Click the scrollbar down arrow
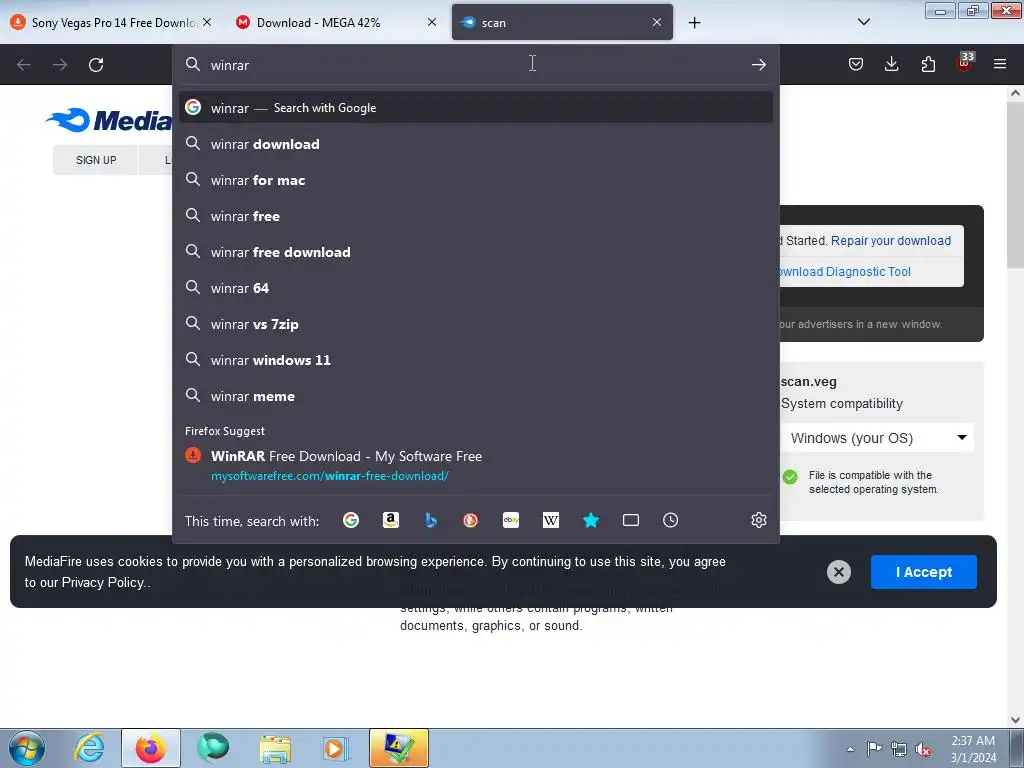 point(1015,720)
